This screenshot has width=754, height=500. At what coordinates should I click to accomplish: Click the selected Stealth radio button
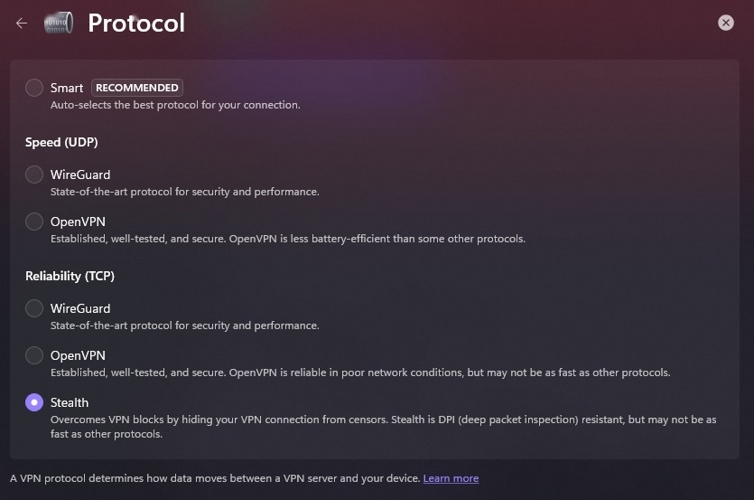(x=34, y=402)
